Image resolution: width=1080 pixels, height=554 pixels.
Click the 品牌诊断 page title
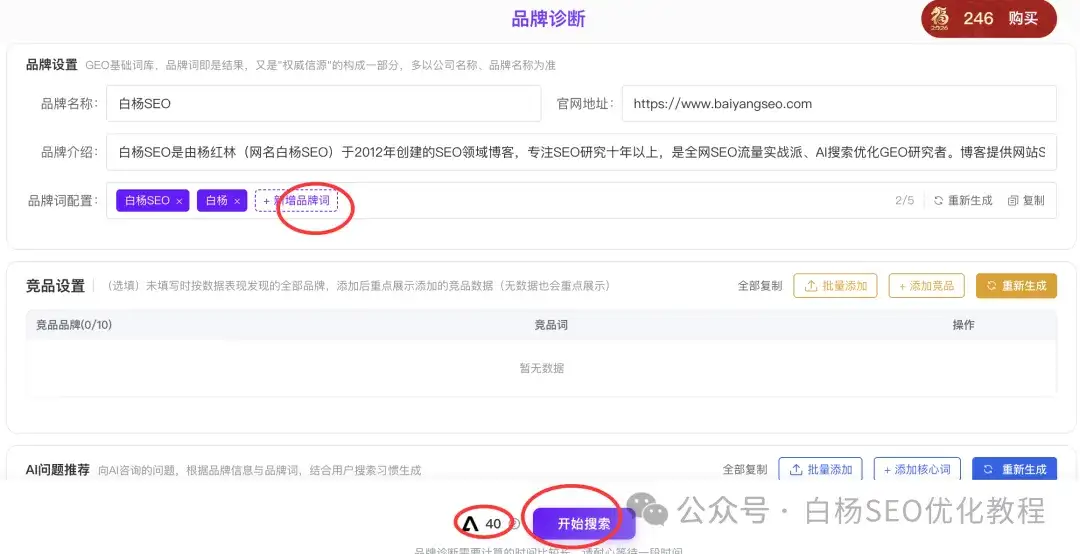(x=548, y=19)
